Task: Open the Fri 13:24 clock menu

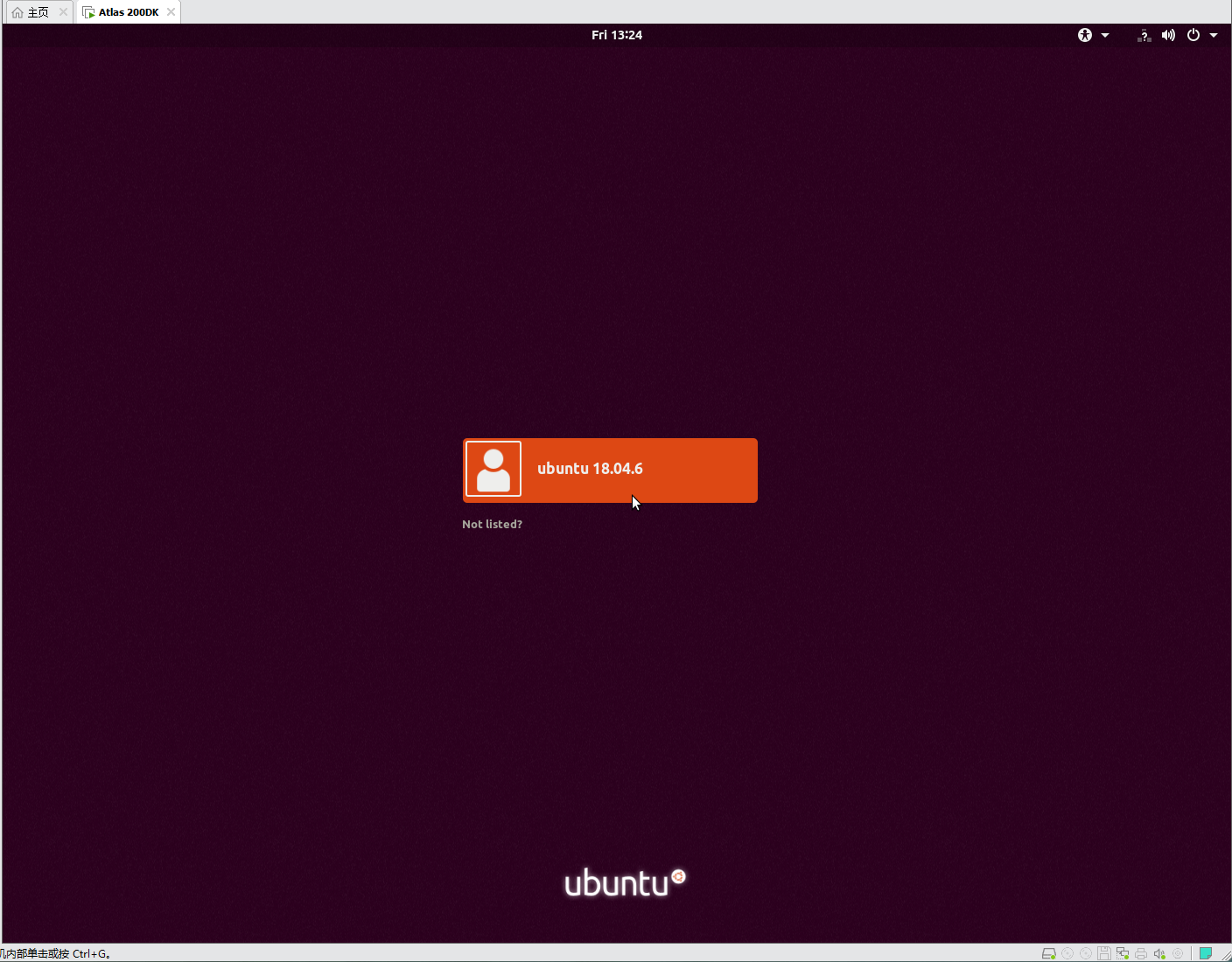Action: [x=617, y=35]
